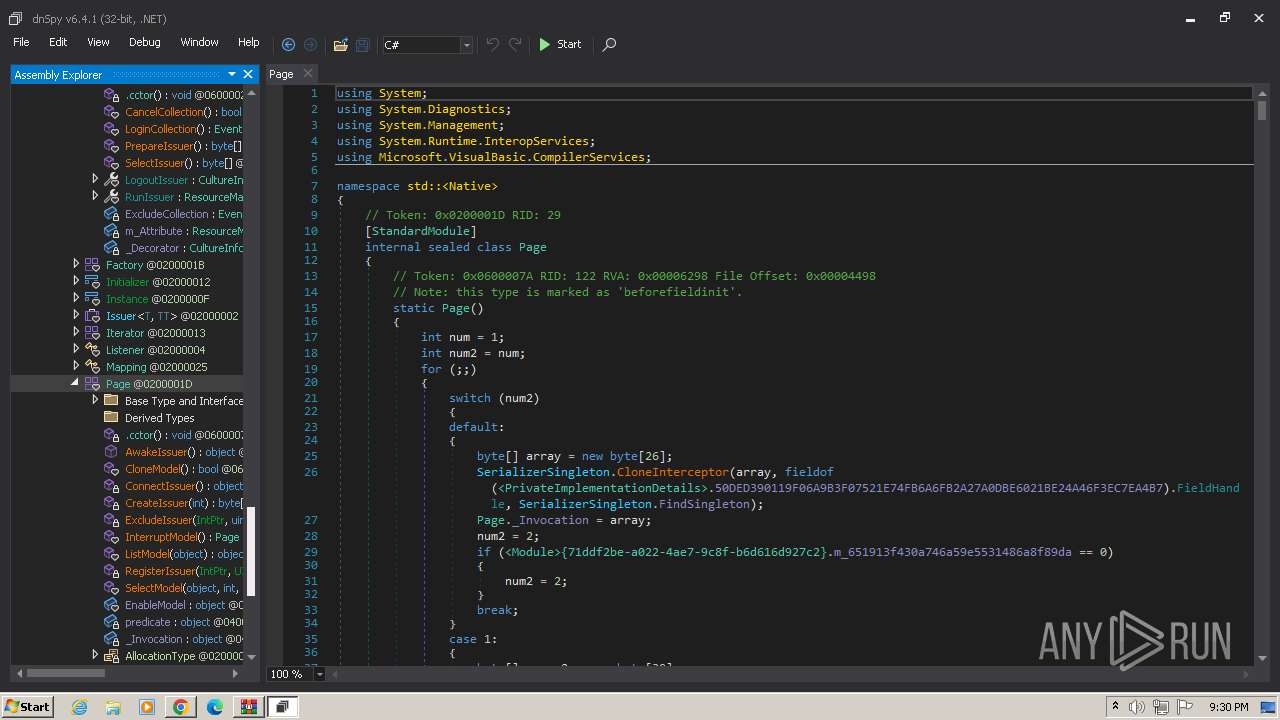Click the Save All floppy icon
1280x720 pixels.
363,44
